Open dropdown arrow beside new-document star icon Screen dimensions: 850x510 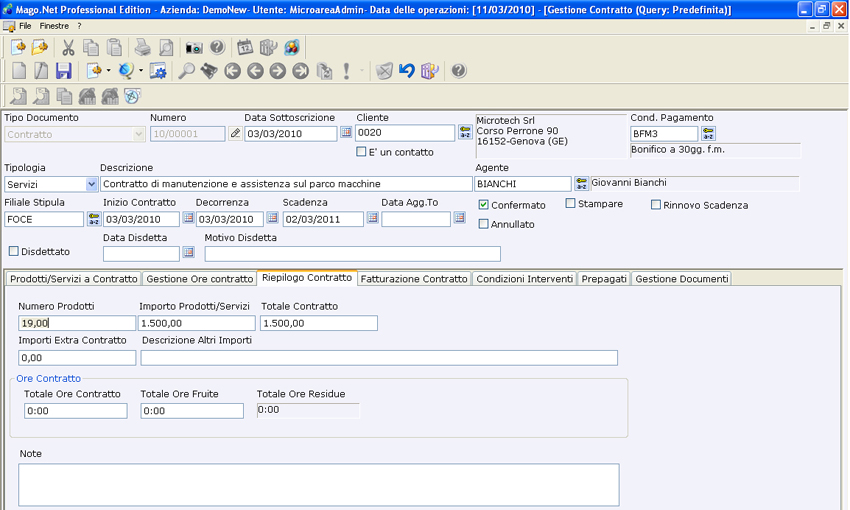(x=108, y=70)
